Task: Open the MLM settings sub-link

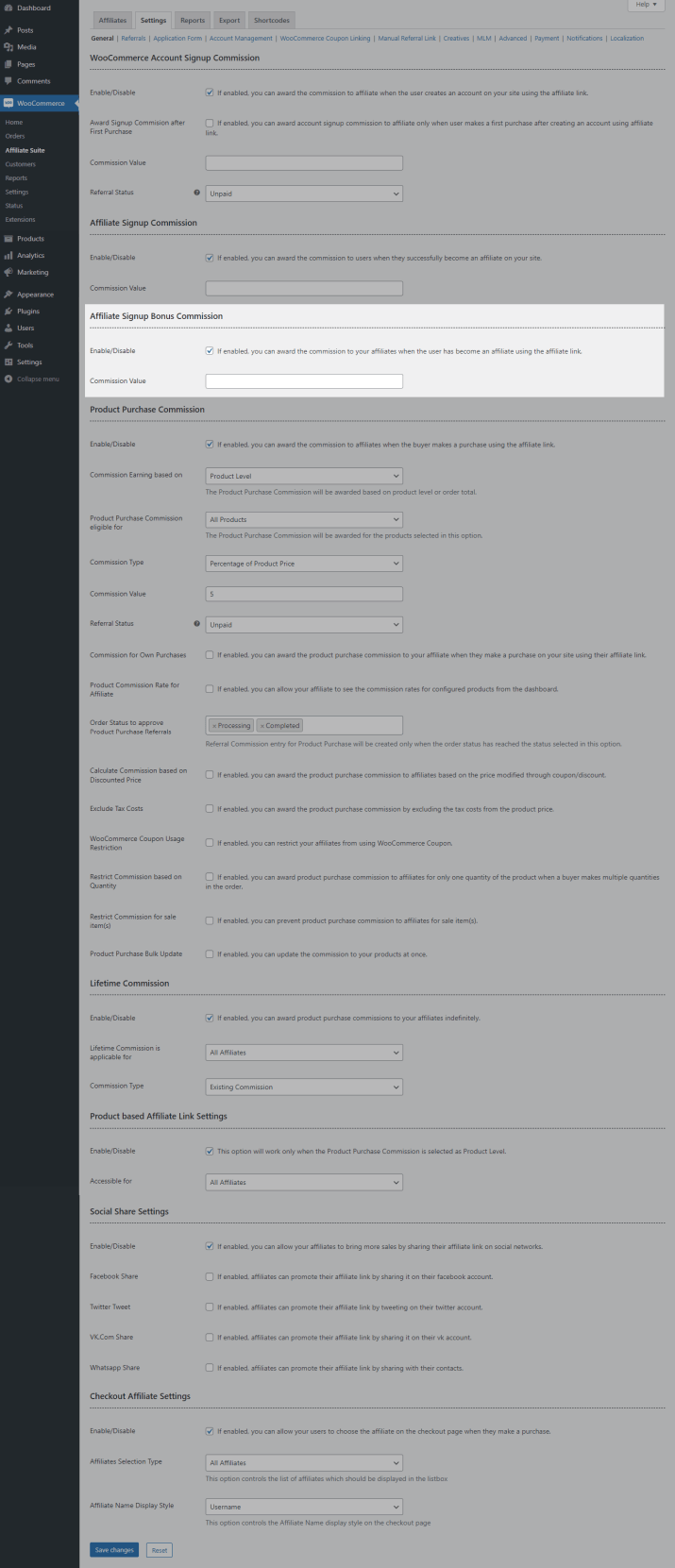Action: tap(484, 39)
